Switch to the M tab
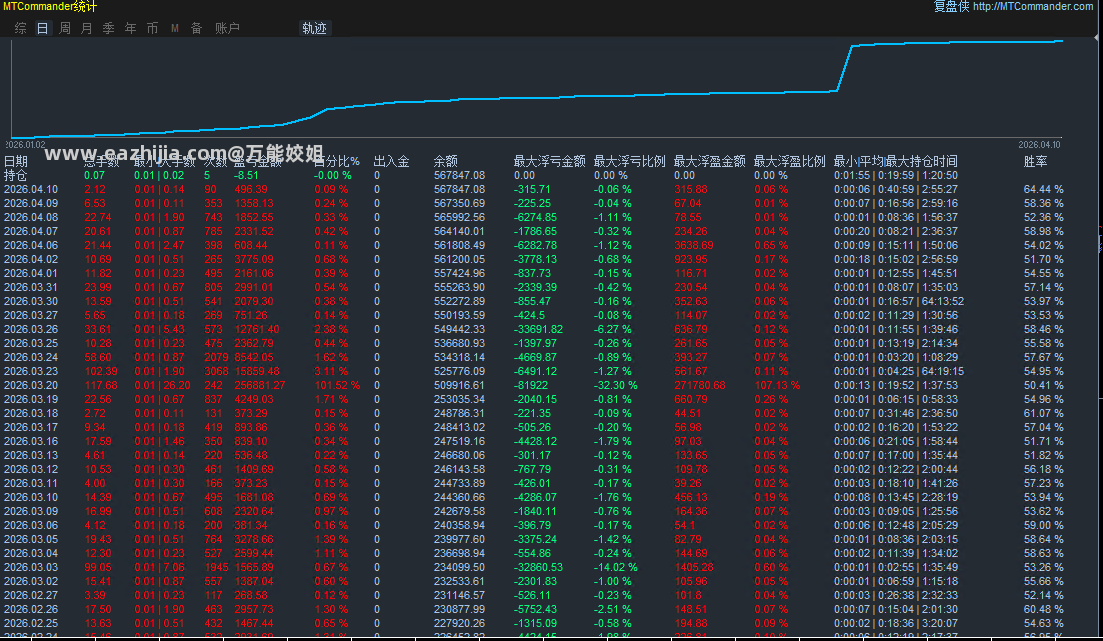Screen dimensions: 1103x641 pyautogui.click(x=174, y=28)
